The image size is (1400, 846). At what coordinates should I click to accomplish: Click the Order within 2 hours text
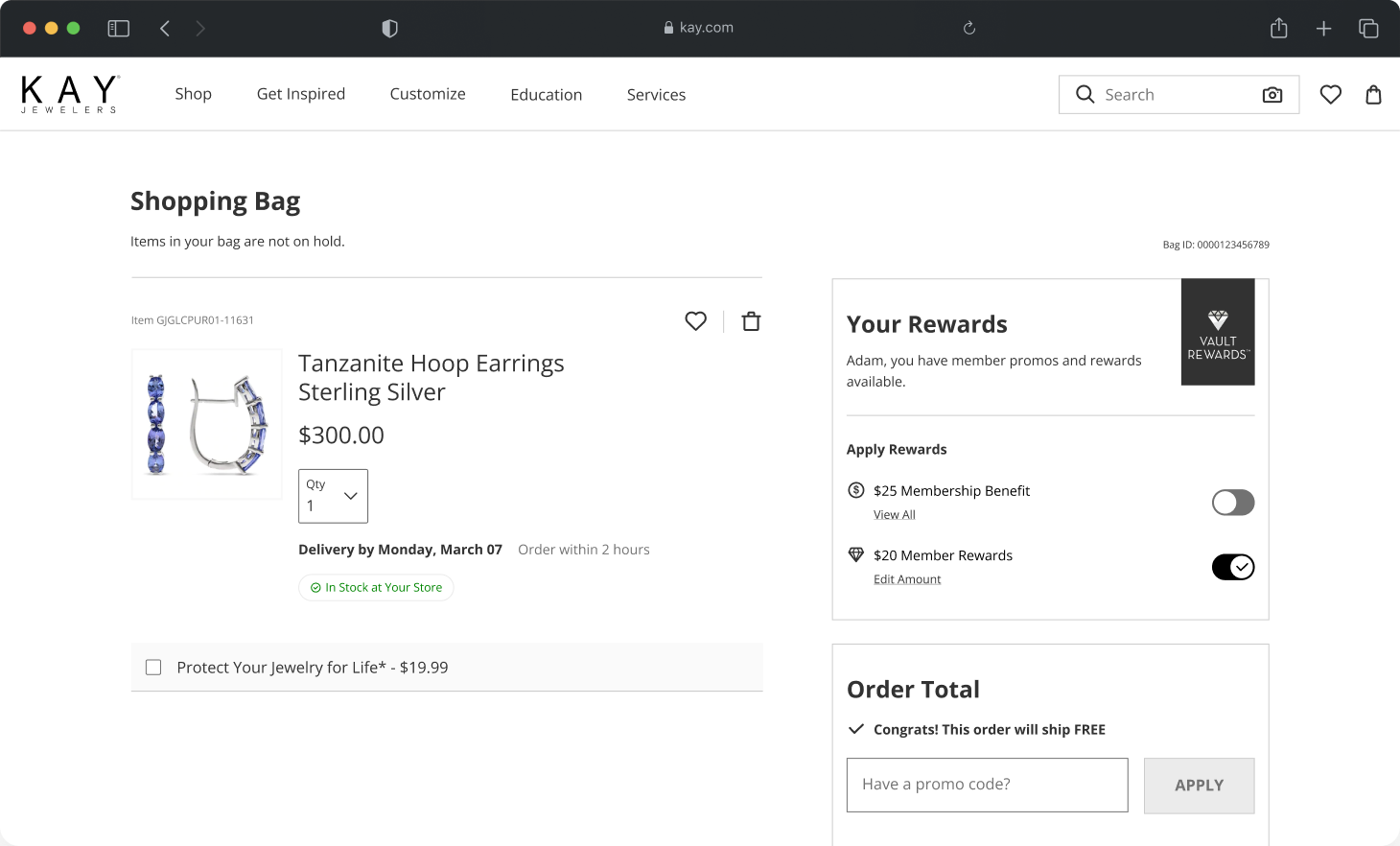584,550
